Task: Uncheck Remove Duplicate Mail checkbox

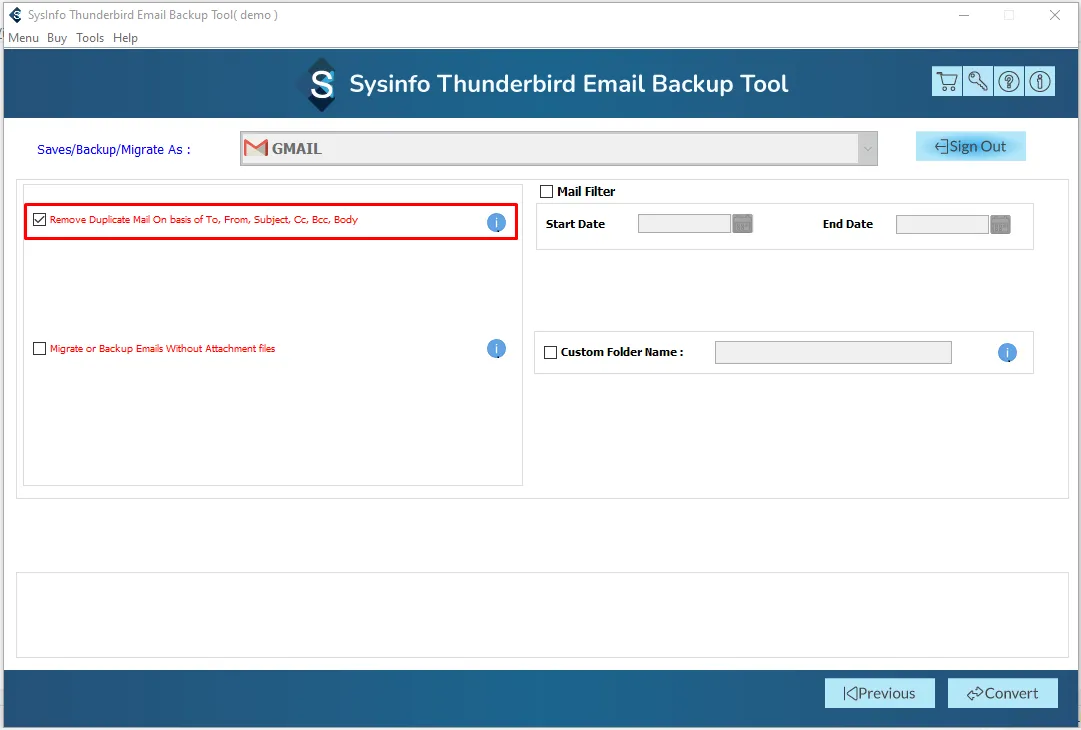Action: coord(39,219)
